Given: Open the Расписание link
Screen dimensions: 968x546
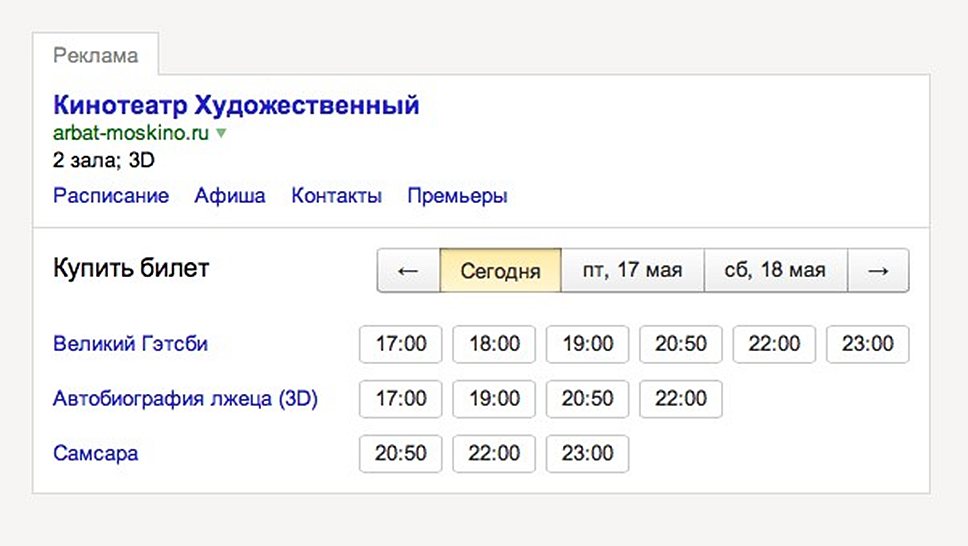Looking at the screenshot, I should point(111,196).
